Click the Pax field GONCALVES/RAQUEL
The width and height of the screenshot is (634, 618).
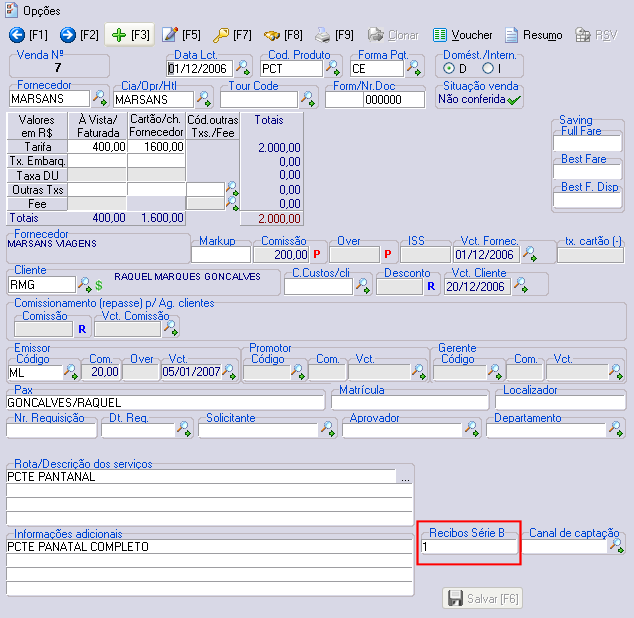click(x=165, y=403)
